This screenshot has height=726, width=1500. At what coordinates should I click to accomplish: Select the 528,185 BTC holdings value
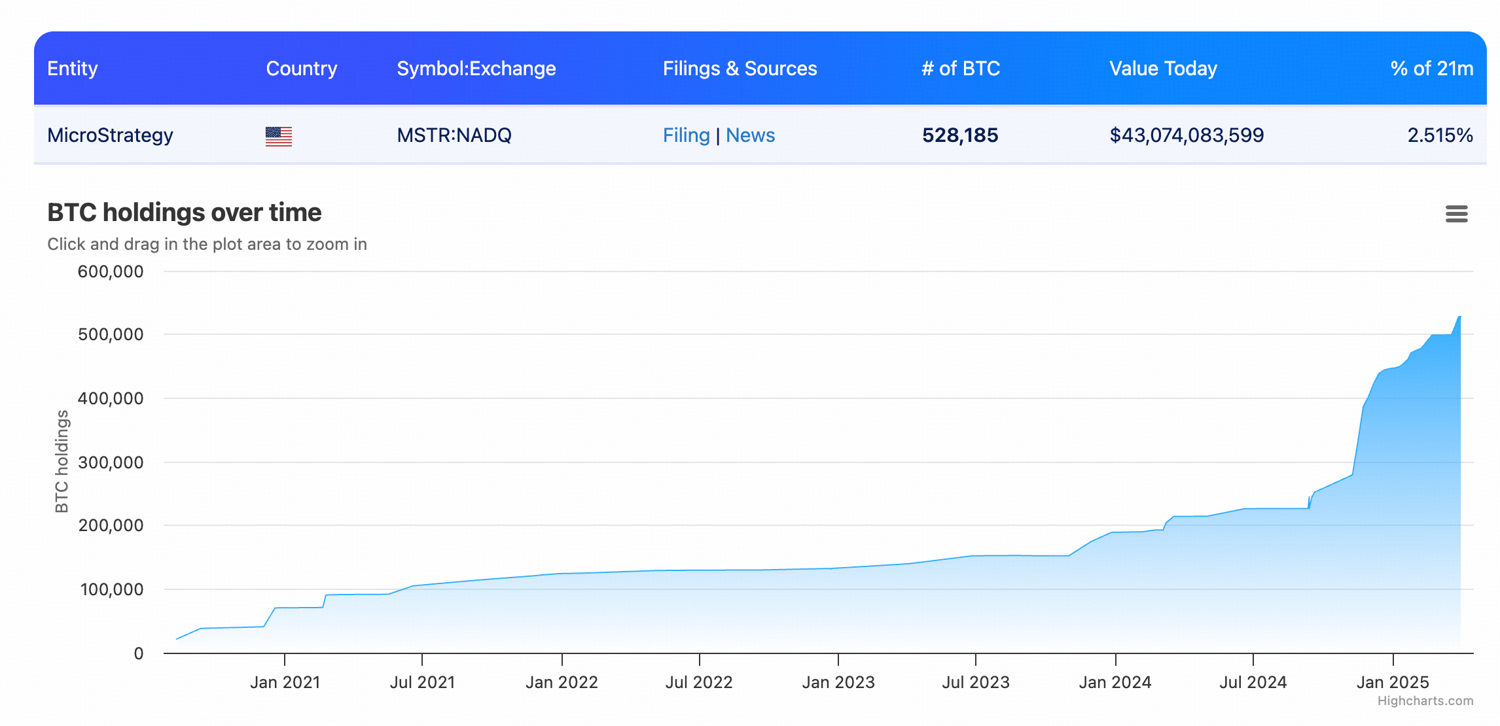click(960, 135)
